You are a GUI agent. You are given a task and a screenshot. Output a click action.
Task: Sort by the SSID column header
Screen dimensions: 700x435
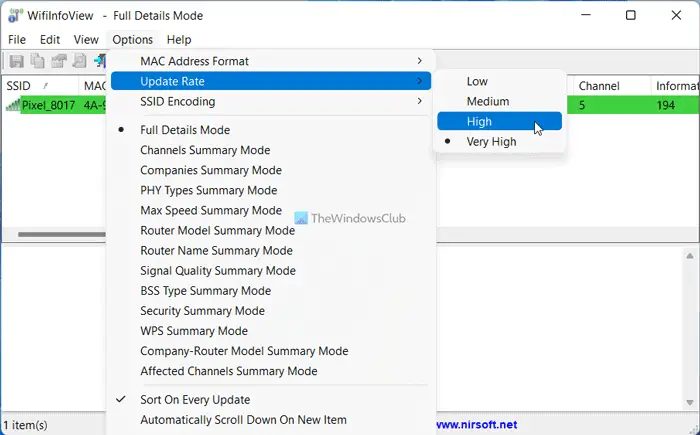(x=40, y=86)
